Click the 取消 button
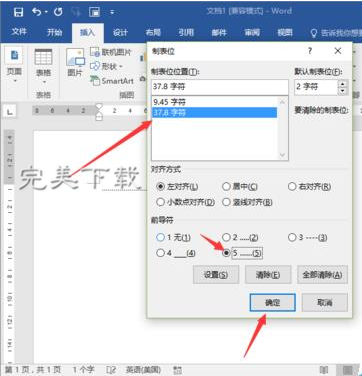Viewport: 362px width, 376px height. tap(325, 303)
